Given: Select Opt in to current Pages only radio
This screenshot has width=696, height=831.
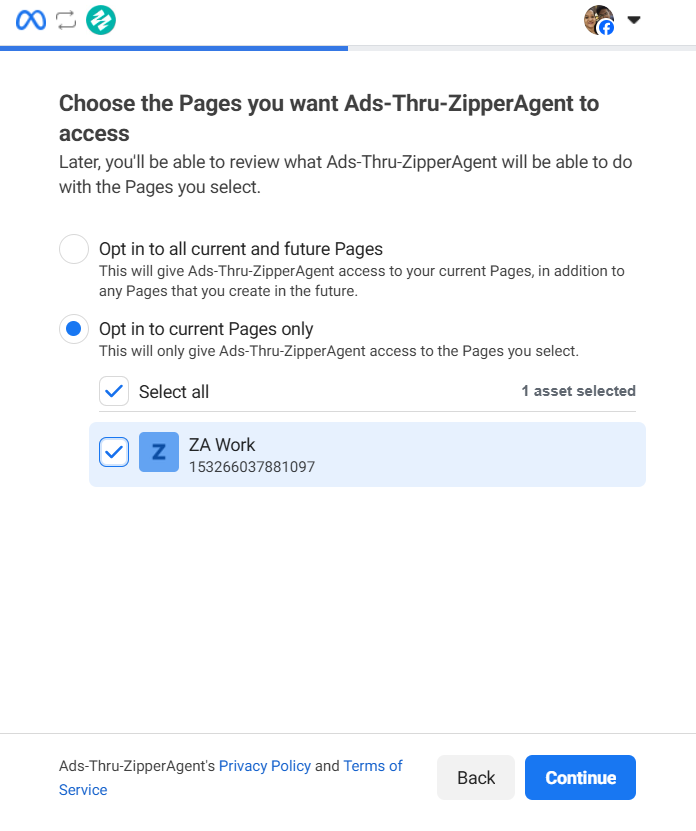Looking at the screenshot, I should (x=74, y=329).
